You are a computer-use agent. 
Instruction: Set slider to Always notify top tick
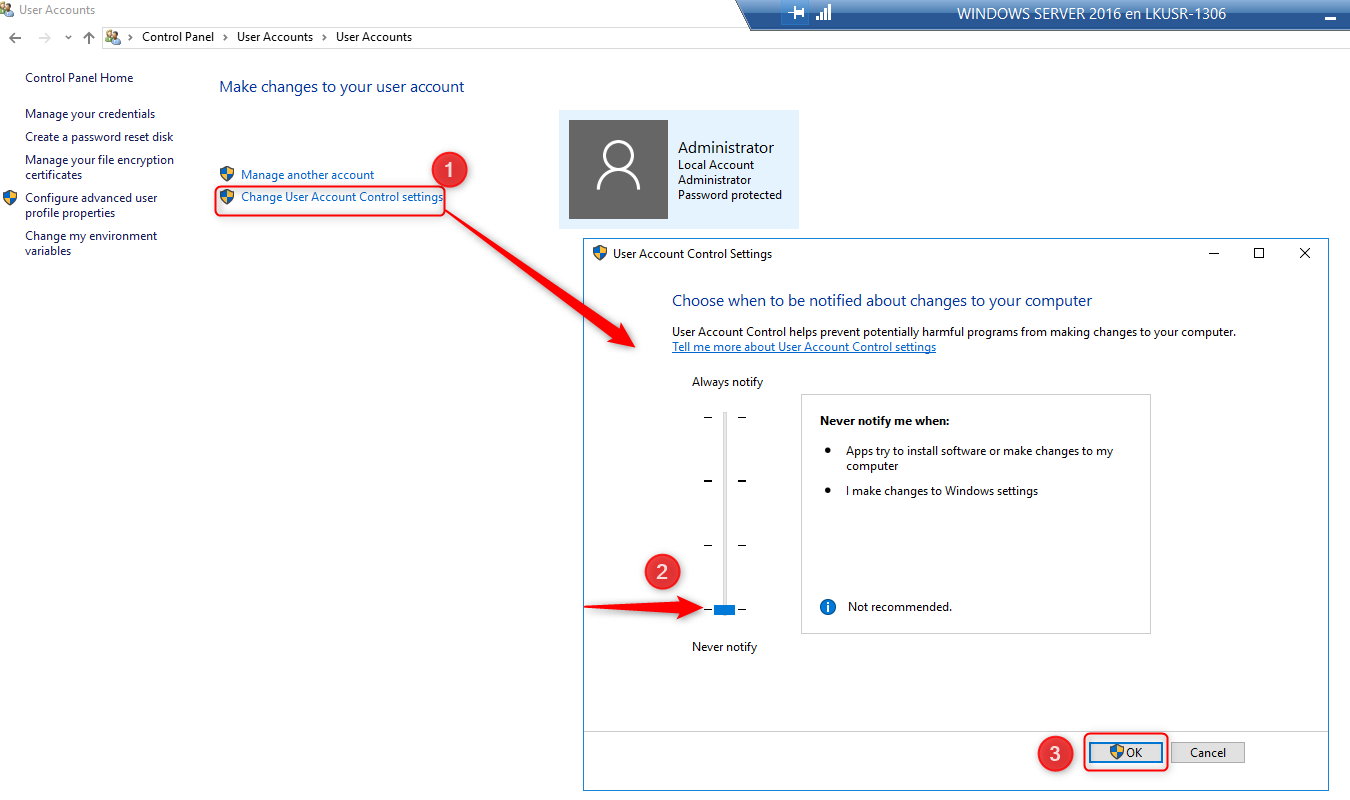click(x=724, y=416)
